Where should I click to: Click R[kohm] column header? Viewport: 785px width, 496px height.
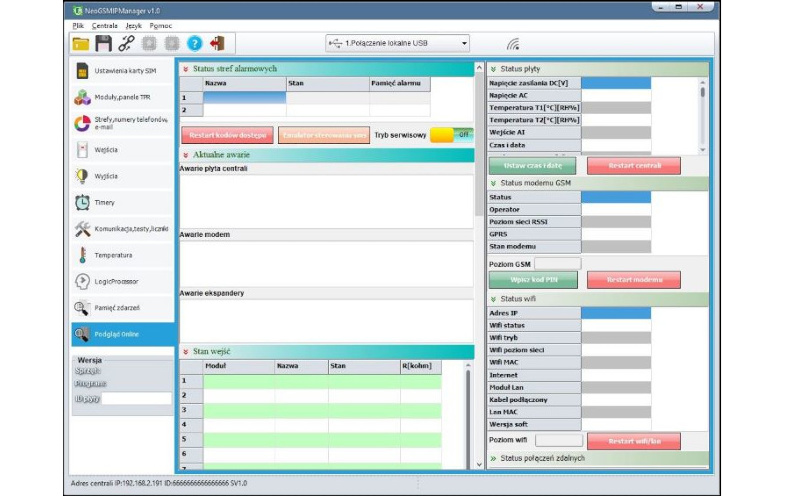point(421,366)
